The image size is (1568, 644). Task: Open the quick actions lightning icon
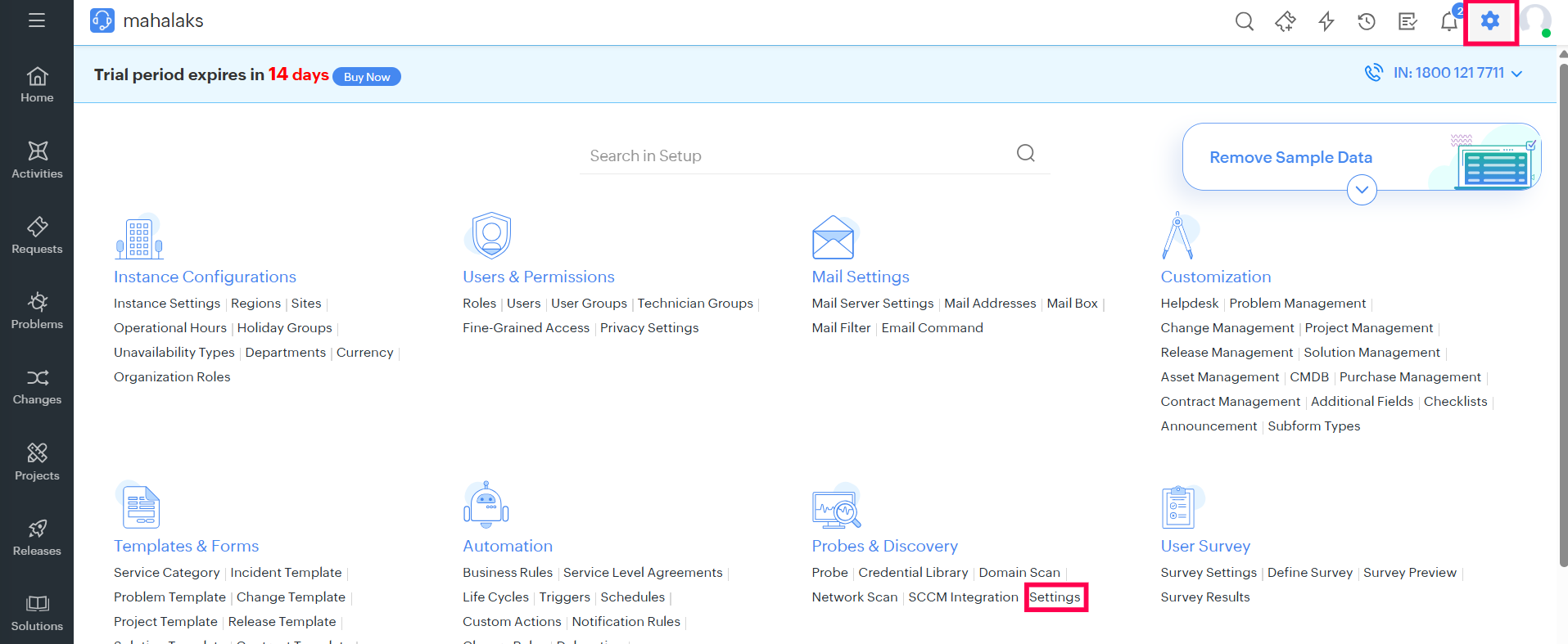pyautogui.click(x=1326, y=21)
